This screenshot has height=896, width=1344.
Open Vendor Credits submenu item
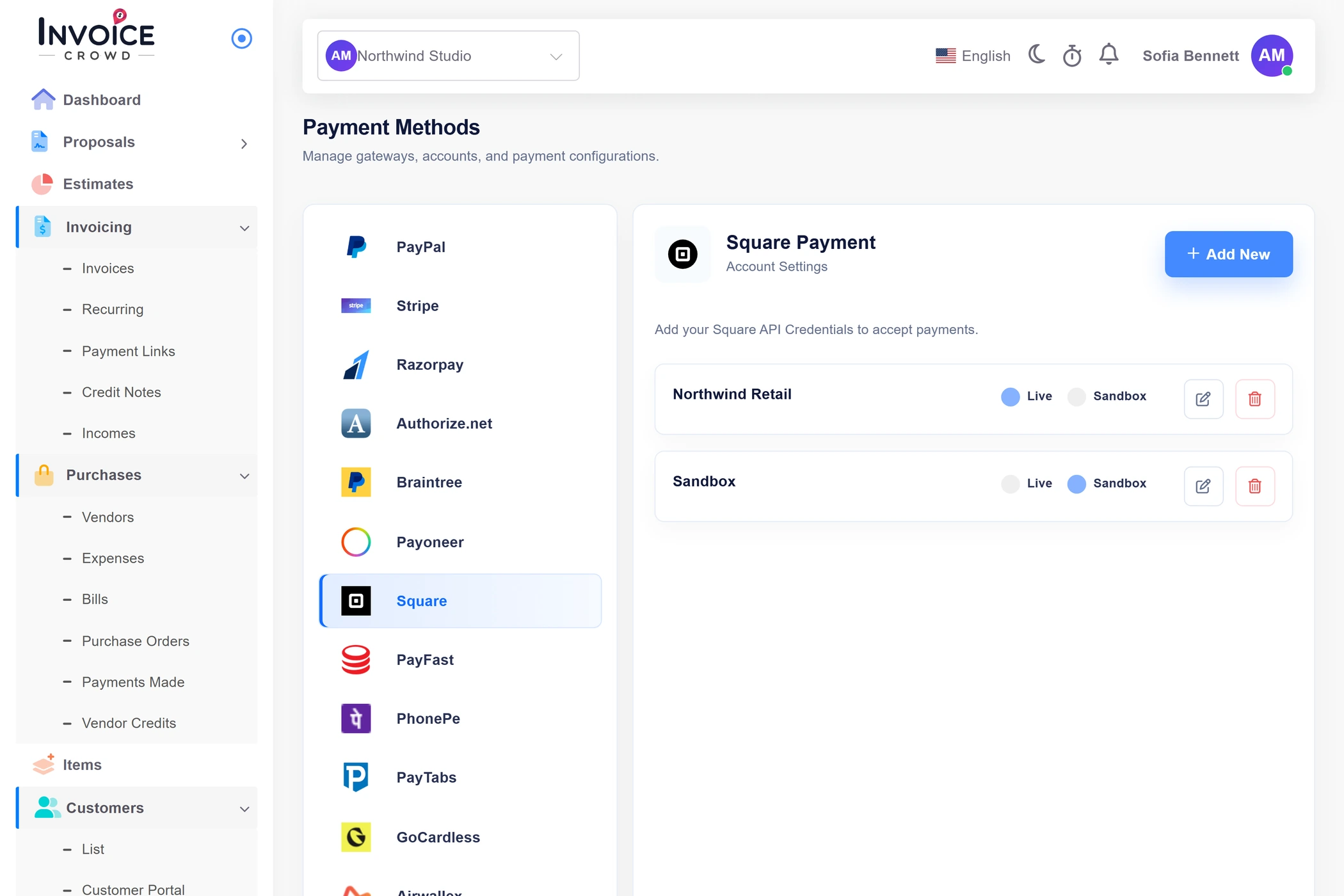pyautogui.click(x=129, y=723)
